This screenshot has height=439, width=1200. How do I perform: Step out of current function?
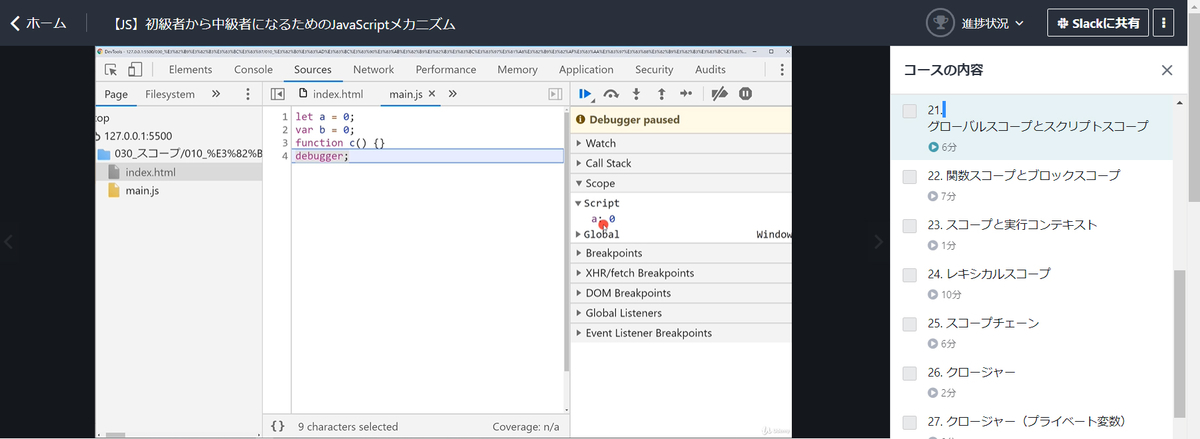(661, 94)
